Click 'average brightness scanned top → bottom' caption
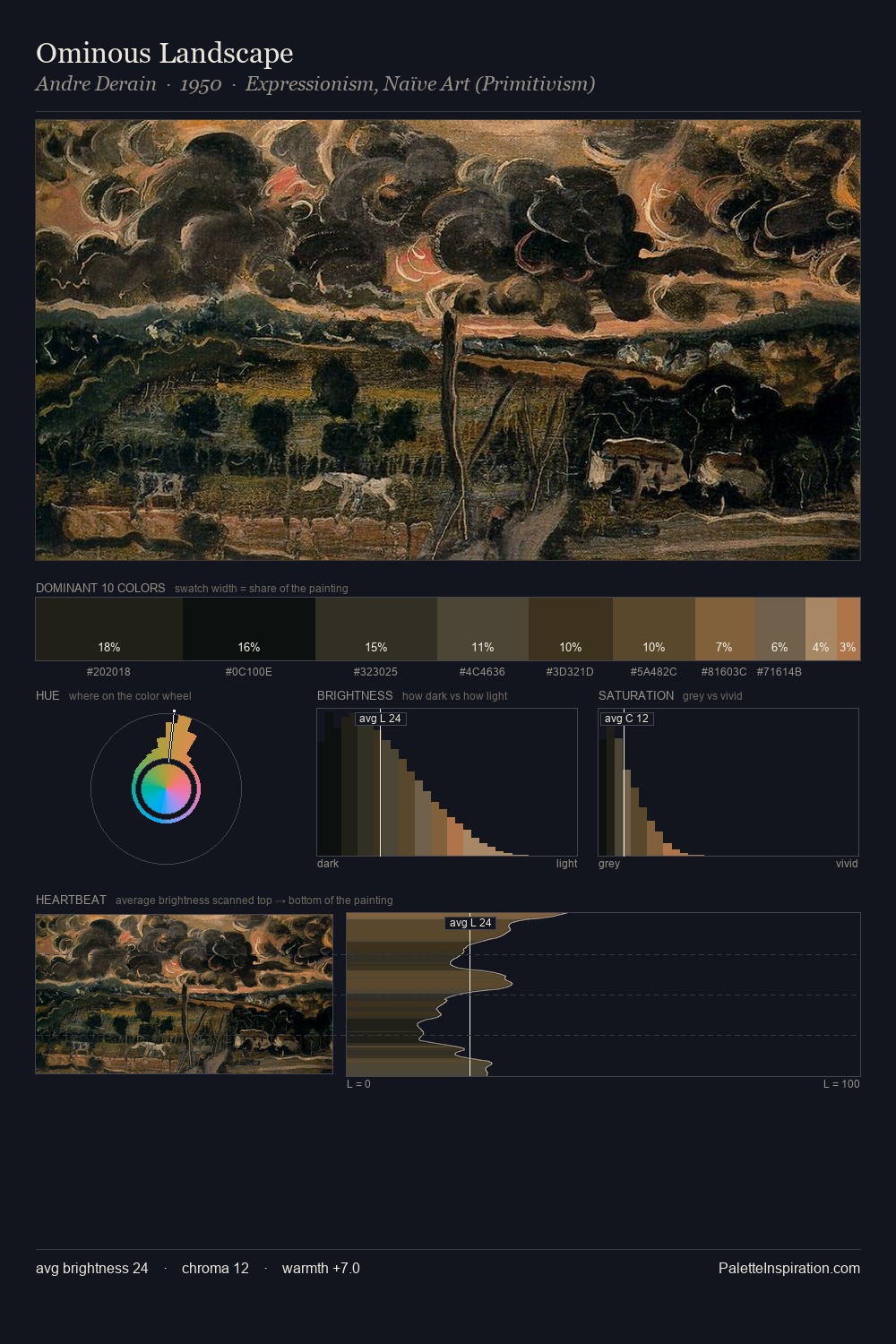This screenshot has height=1344, width=896. [254, 900]
